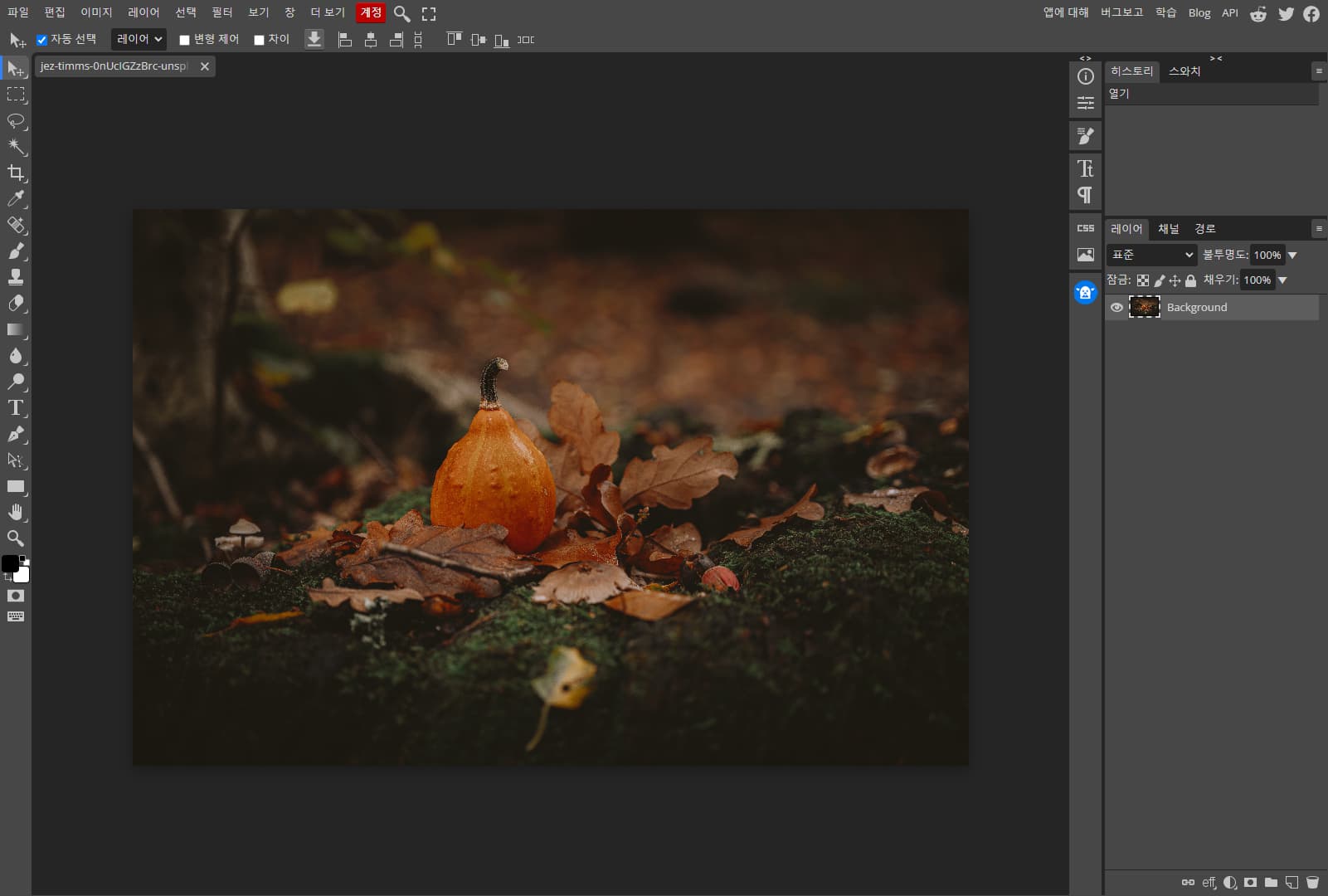Open the 학습 (Learn) link
Viewport: 1328px width, 896px height.
(1166, 12)
